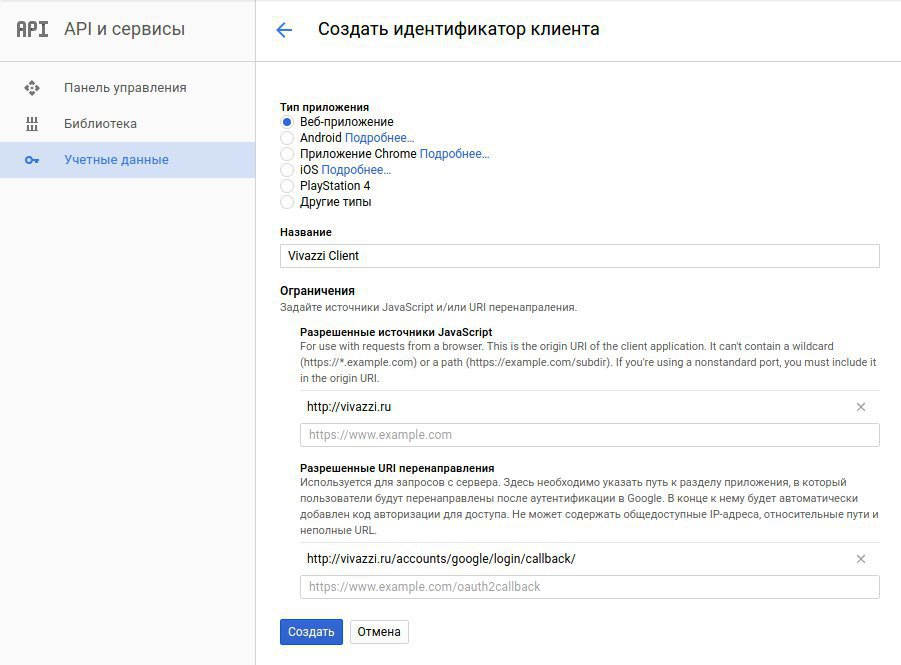Focus the https://www.example.com JavaScript origin field
Image resolution: width=901 pixels, height=665 pixels.
(x=590, y=435)
